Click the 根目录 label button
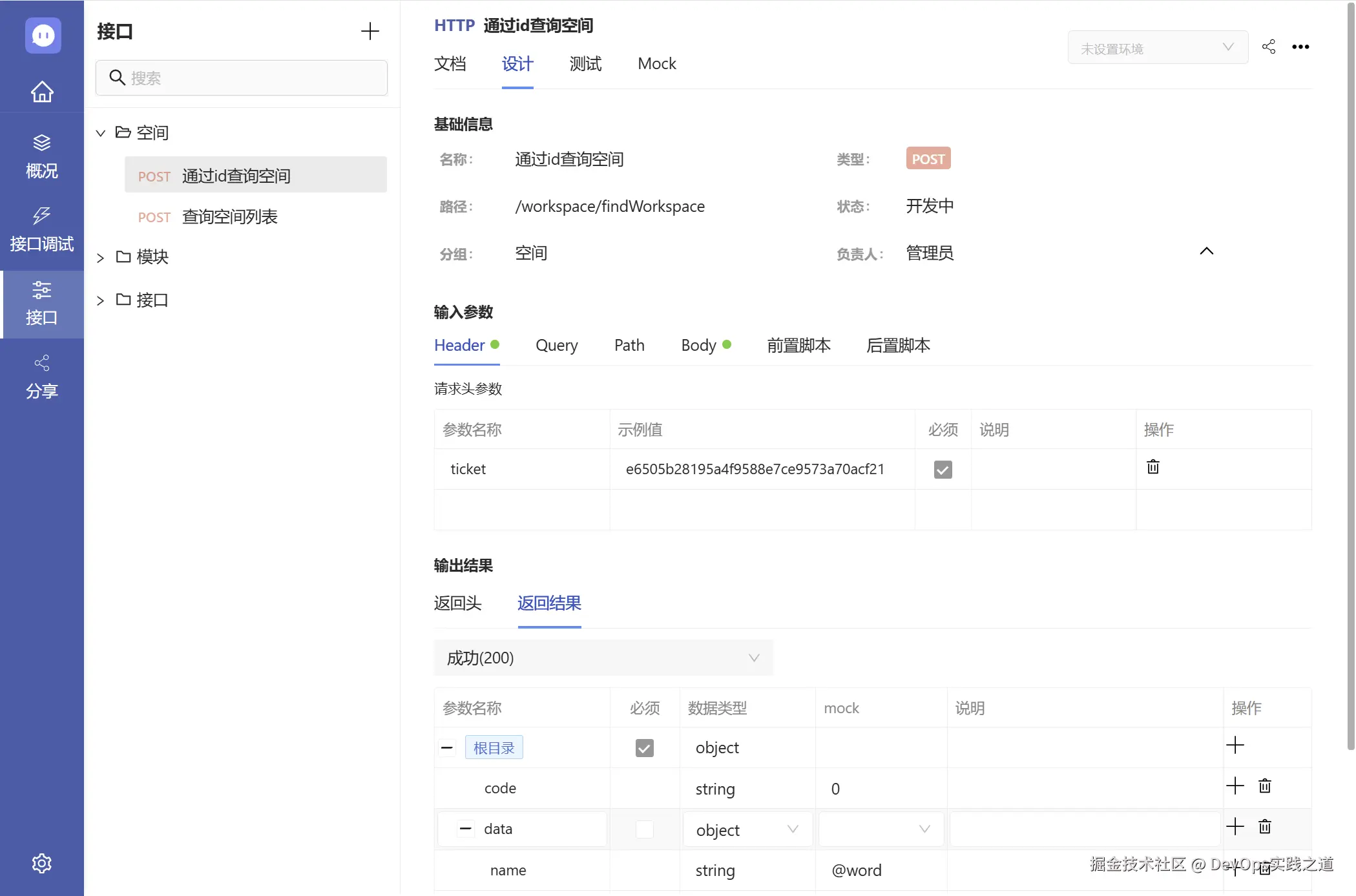The image size is (1356, 896). pos(494,747)
